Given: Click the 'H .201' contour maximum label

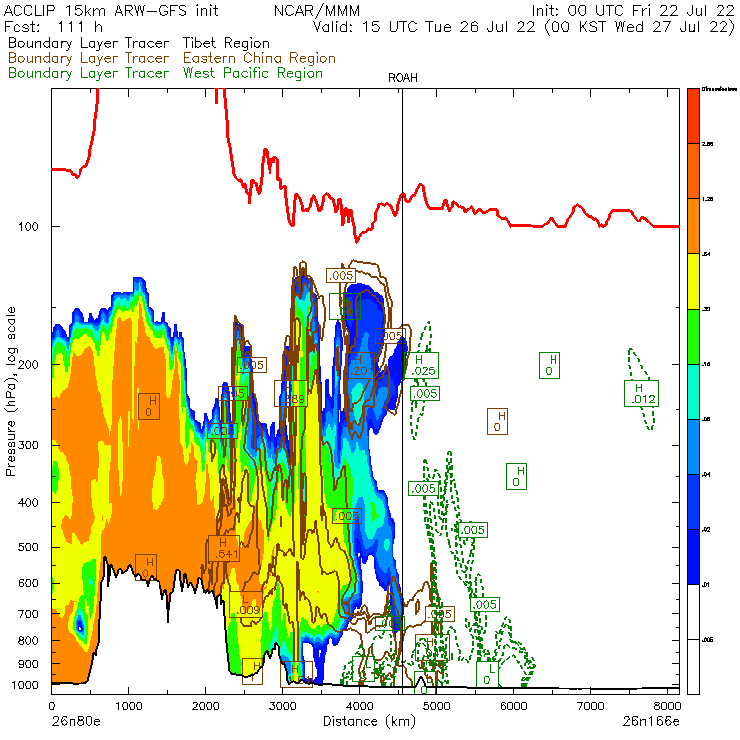Looking at the screenshot, I should click(361, 366).
